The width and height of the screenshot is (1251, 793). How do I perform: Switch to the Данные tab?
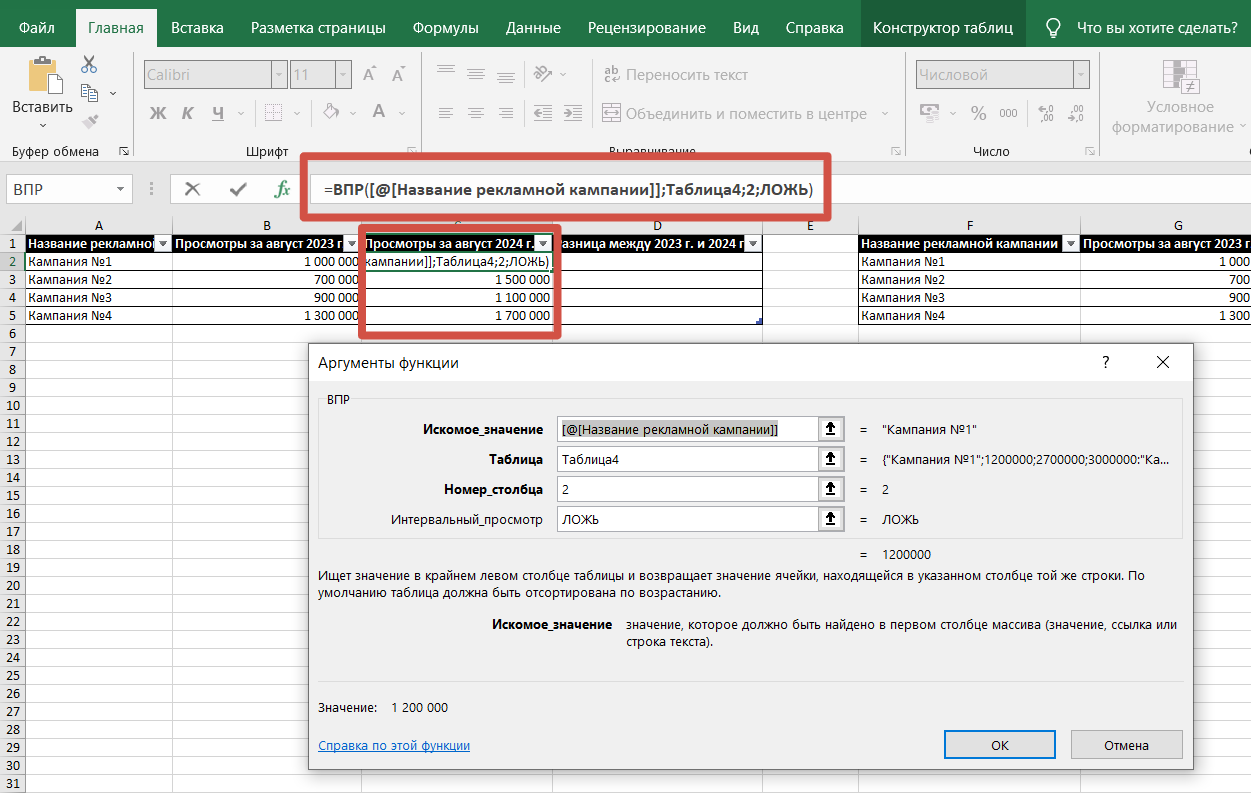coord(533,28)
